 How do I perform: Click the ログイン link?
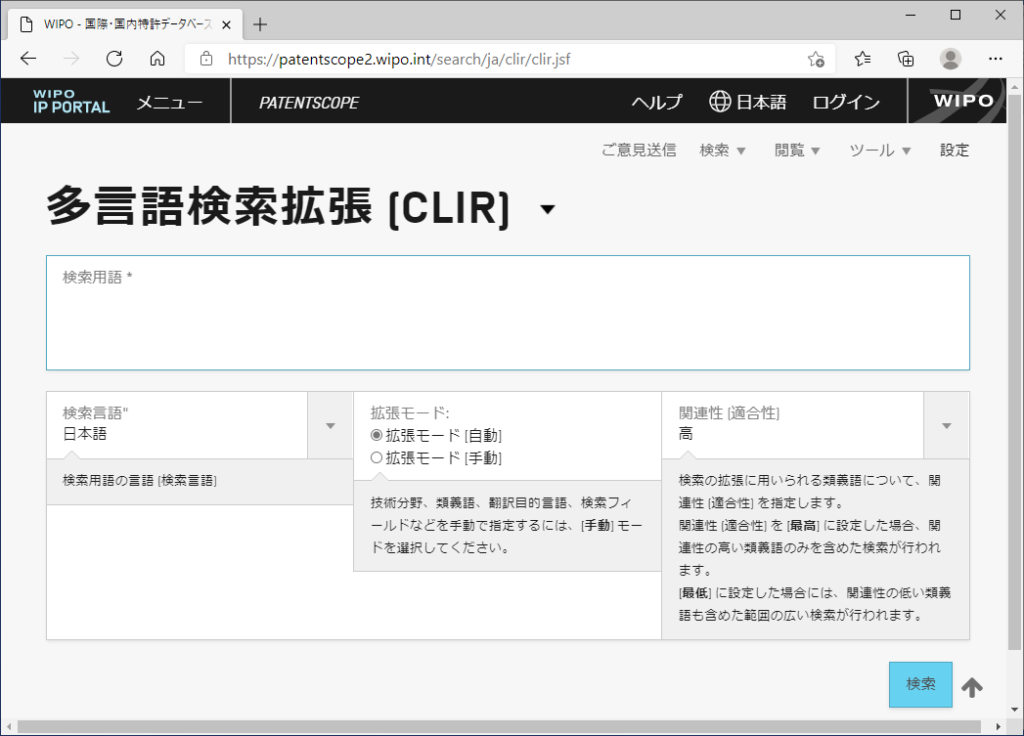pyautogui.click(x=846, y=102)
